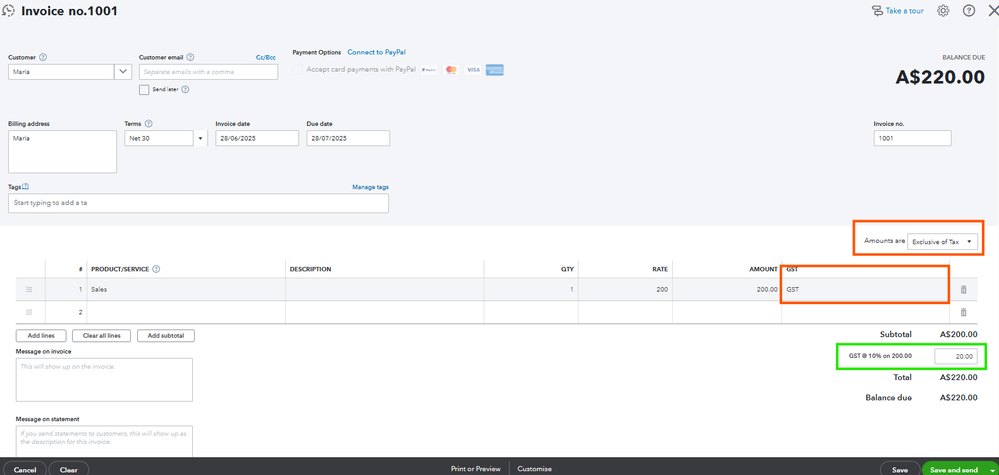Delete line 1 with trash icon
This screenshot has height=475, width=999.
[963, 290]
